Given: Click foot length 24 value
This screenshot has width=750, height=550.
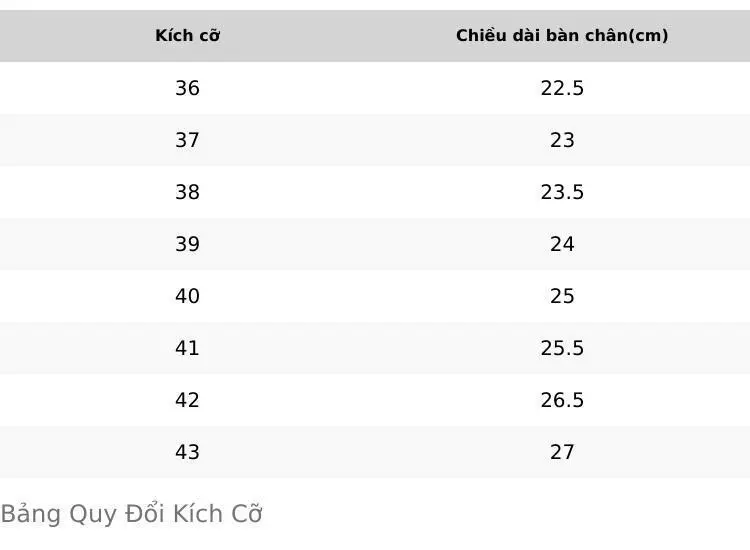Looking at the screenshot, I should [x=562, y=244].
